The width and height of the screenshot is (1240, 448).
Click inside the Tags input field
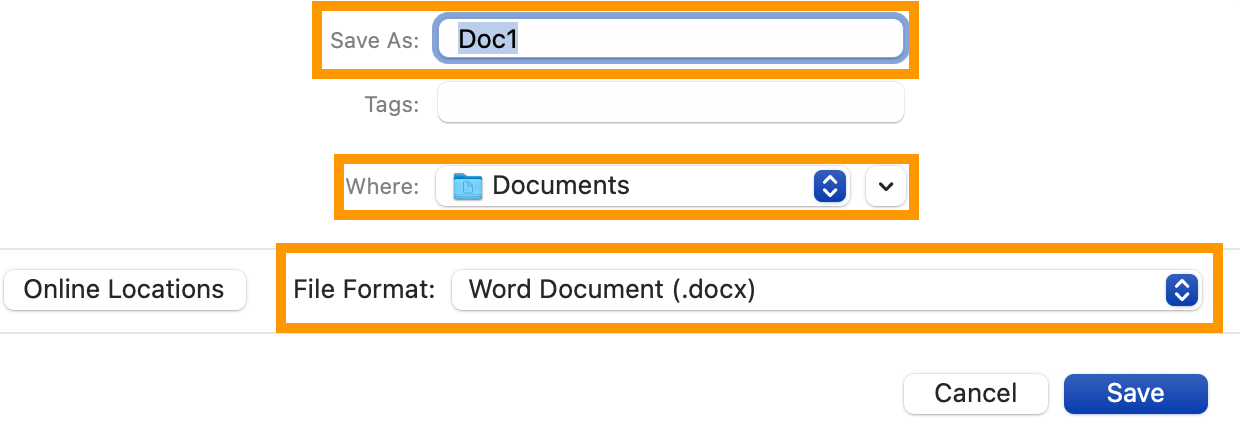(x=670, y=103)
